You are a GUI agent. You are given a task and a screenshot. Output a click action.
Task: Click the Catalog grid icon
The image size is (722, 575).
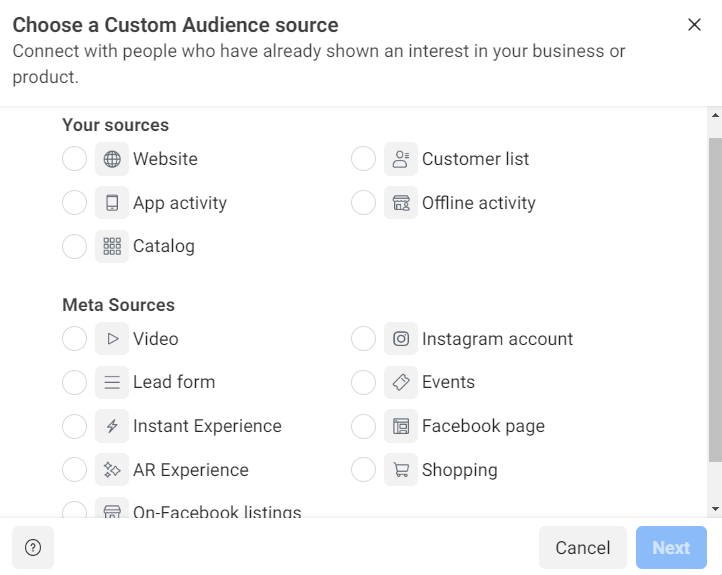click(112, 246)
